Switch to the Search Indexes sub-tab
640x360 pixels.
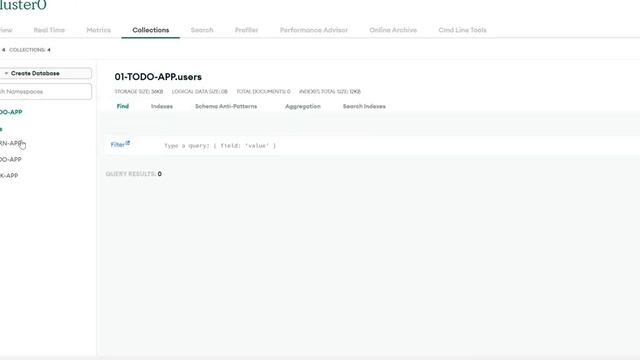pyautogui.click(x=364, y=106)
